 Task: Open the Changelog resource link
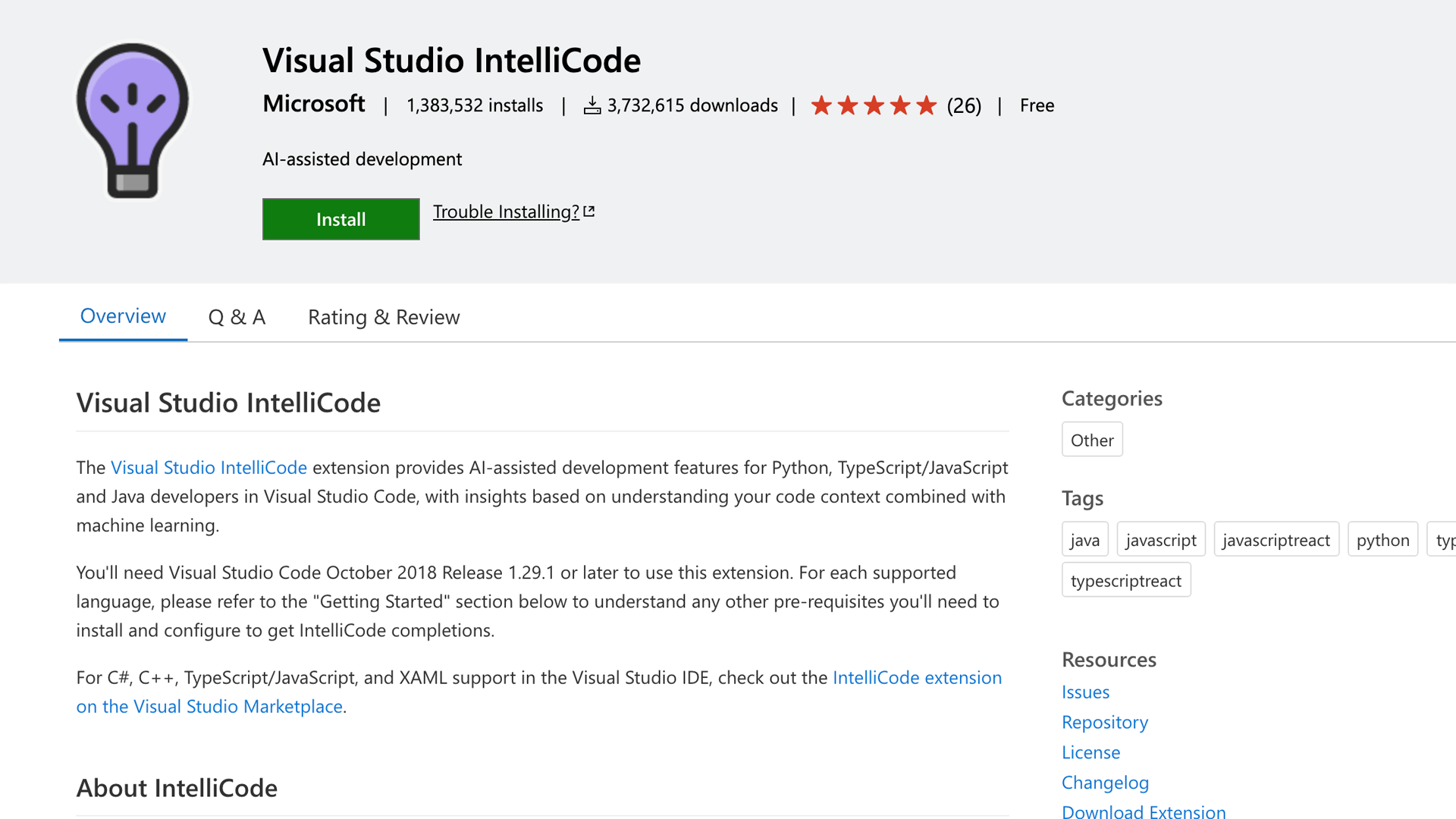1105,783
